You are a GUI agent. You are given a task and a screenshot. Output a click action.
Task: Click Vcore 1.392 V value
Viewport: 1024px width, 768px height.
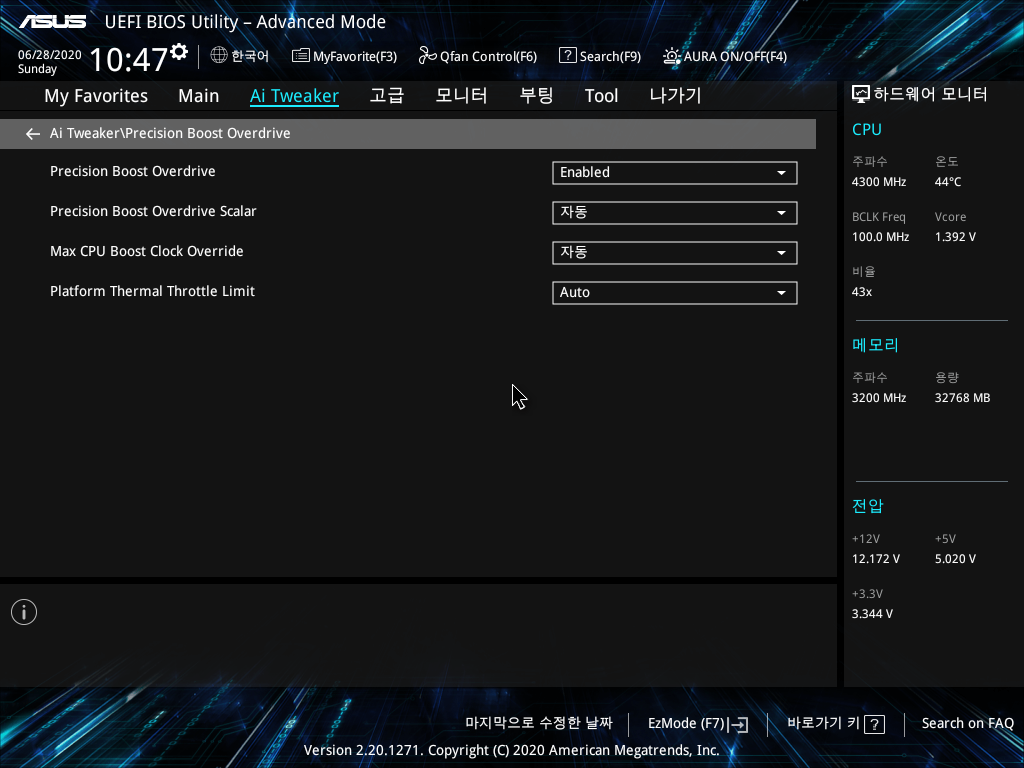pyautogui.click(x=955, y=237)
